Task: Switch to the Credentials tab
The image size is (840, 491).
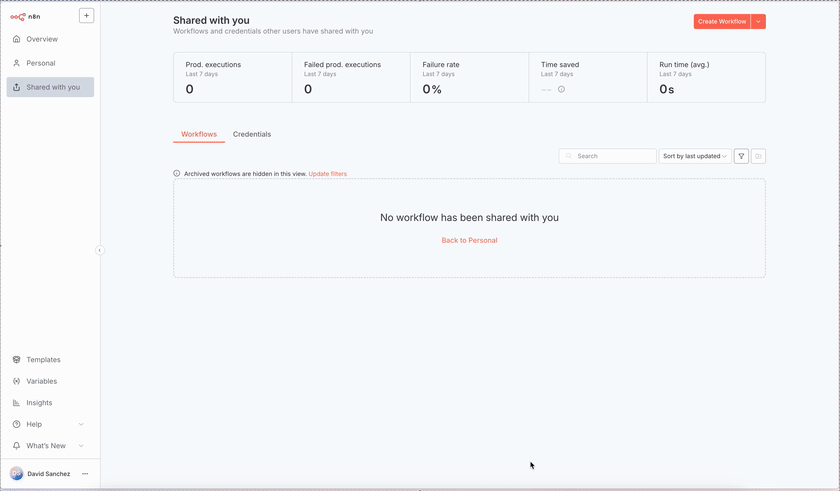Action: coord(252,134)
